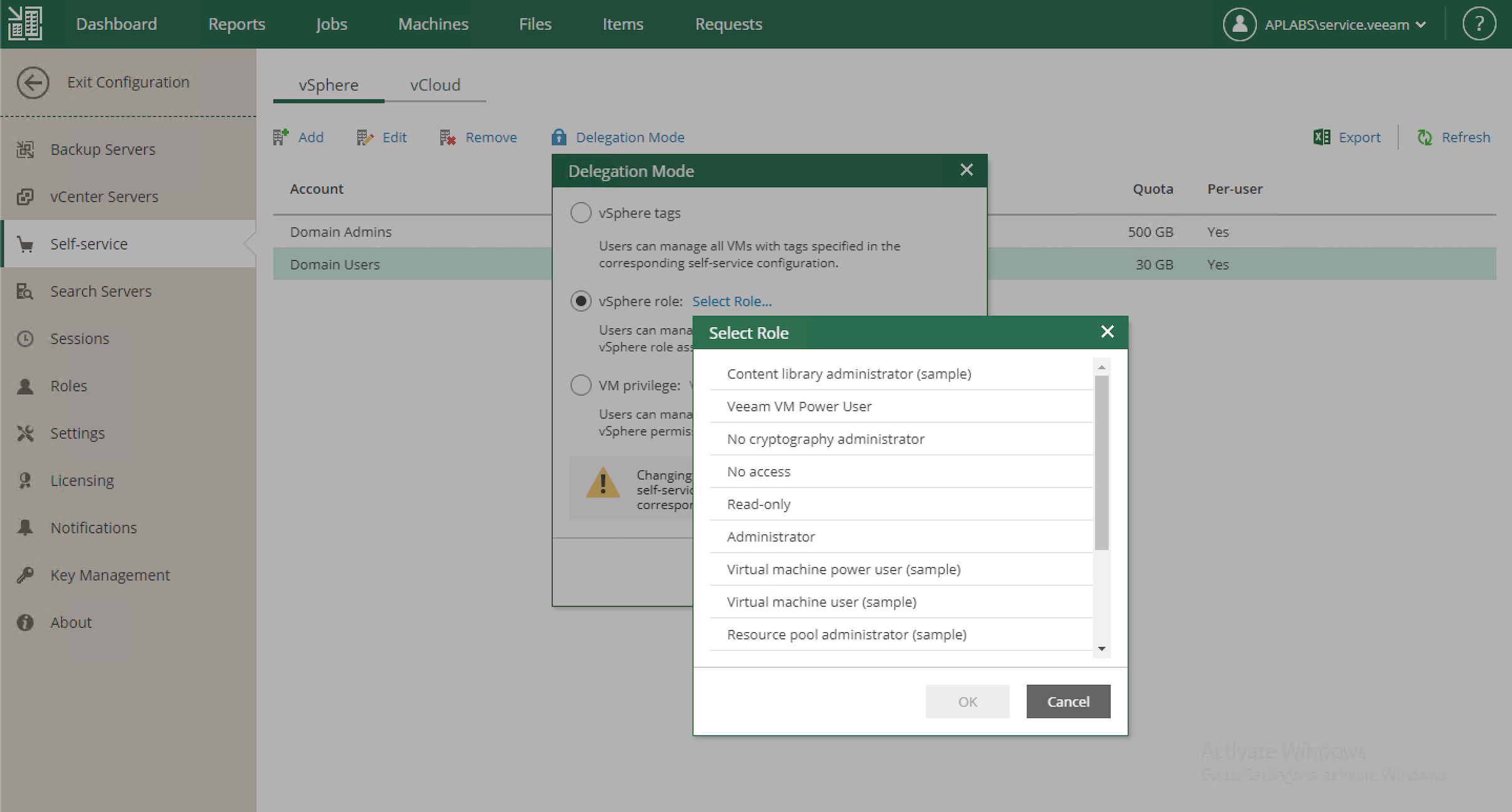Viewport: 1512px width, 812px height.
Task: Click the user avatar icon
Action: coord(1240,24)
